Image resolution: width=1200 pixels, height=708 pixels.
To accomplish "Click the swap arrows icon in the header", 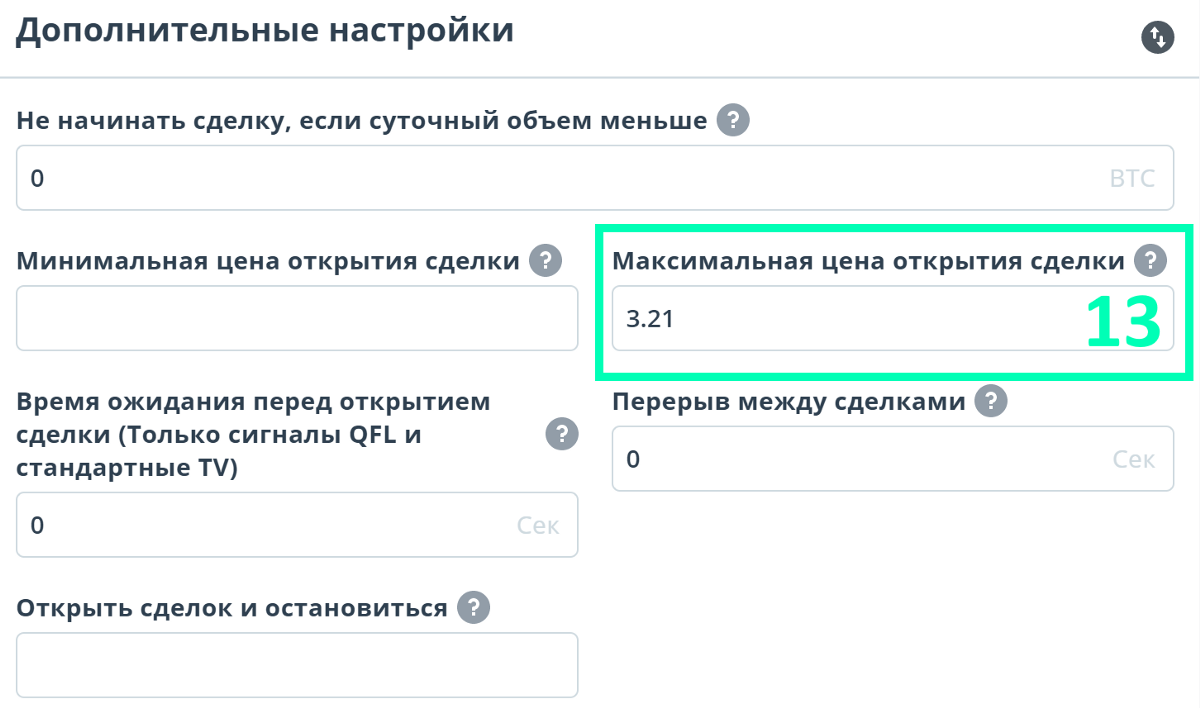I will (1157, 38).
